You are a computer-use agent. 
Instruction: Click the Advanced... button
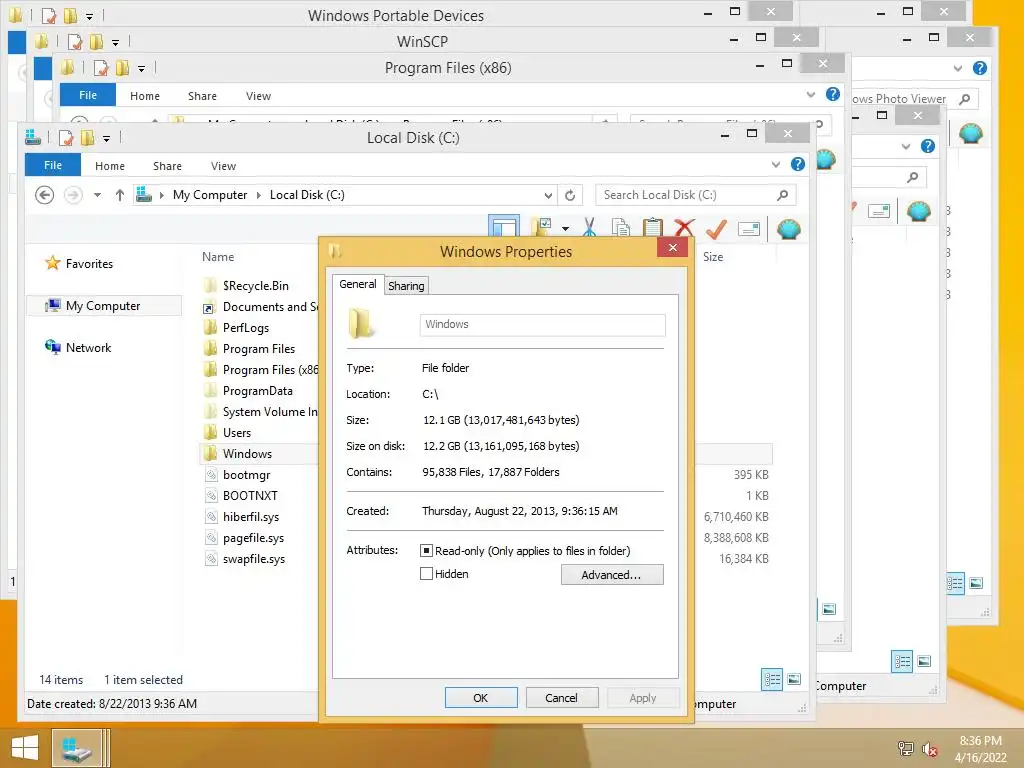pos(612,575)
